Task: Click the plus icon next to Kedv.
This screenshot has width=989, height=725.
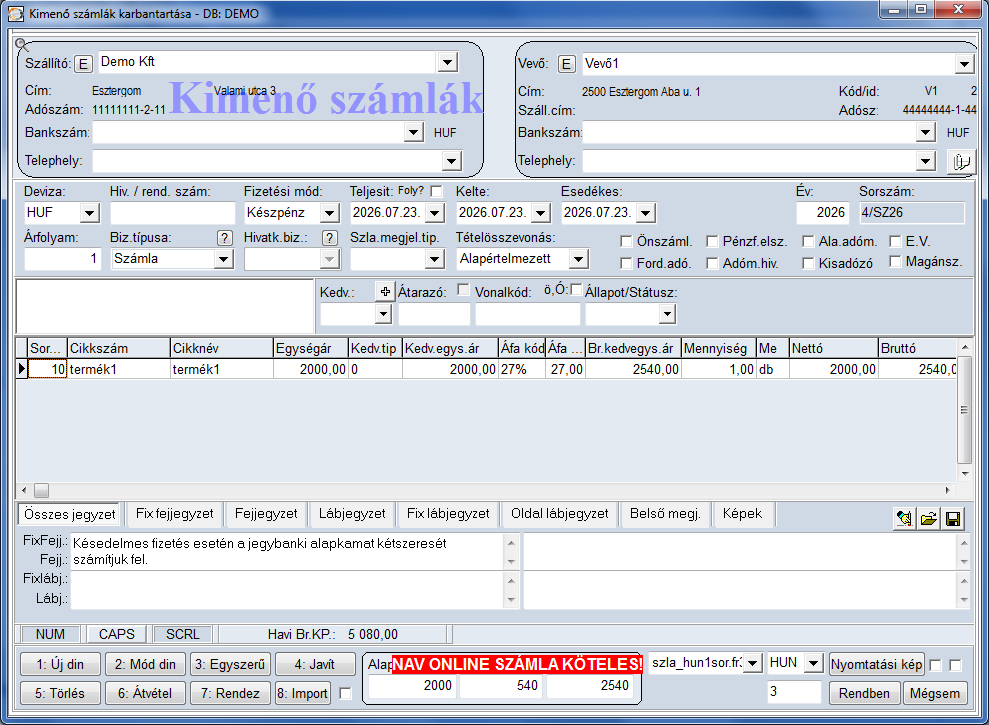Action: click(385, 292)
